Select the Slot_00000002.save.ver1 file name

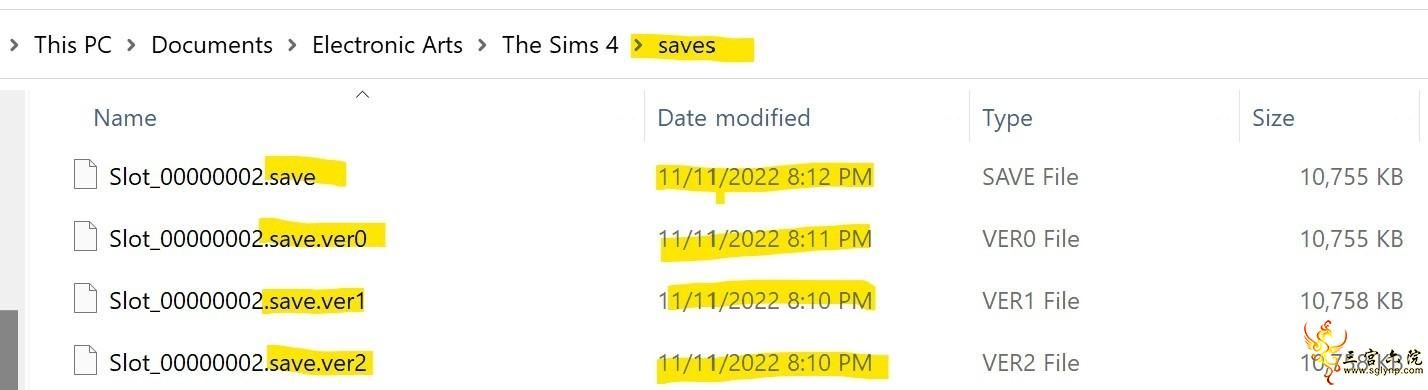[236, 300]
